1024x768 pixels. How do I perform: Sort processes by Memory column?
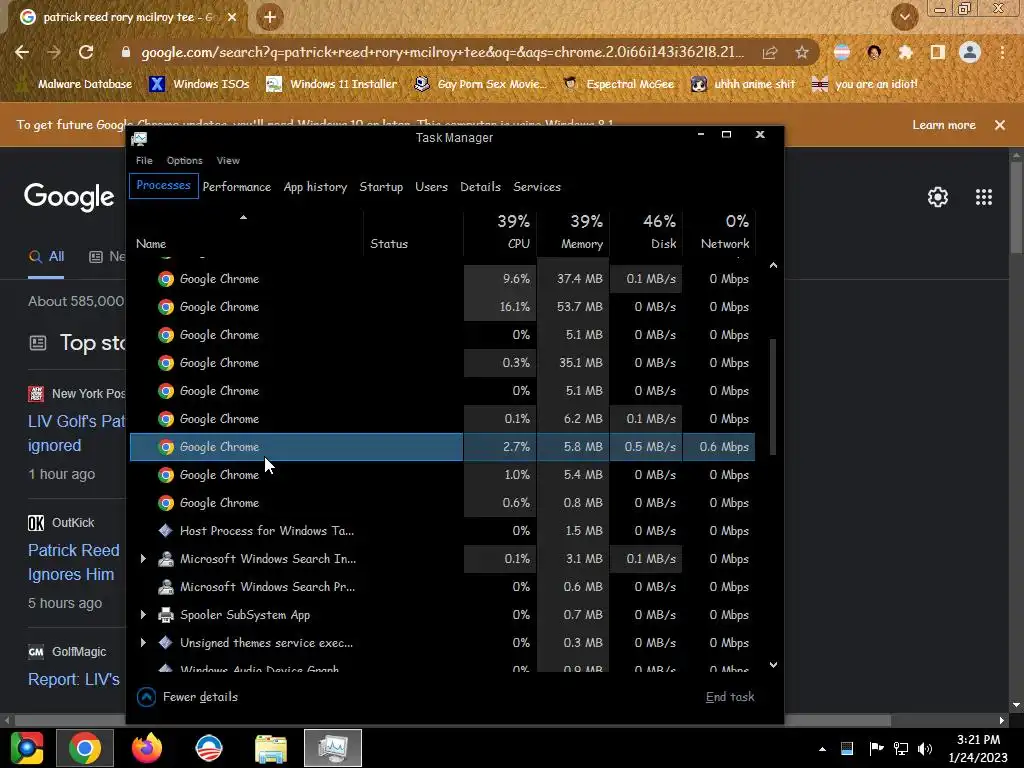pos(573,232)
